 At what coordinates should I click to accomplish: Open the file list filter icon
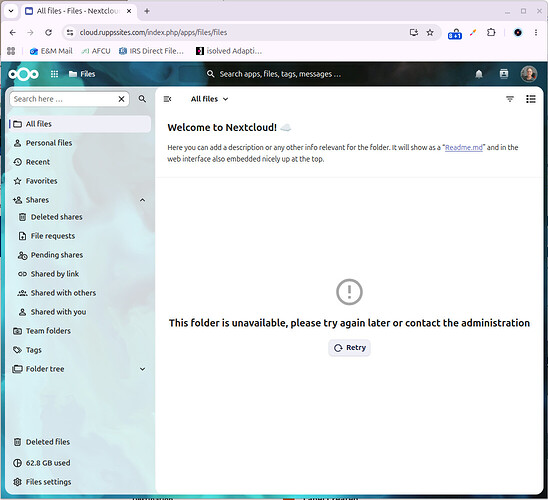(x=510, y=99)
